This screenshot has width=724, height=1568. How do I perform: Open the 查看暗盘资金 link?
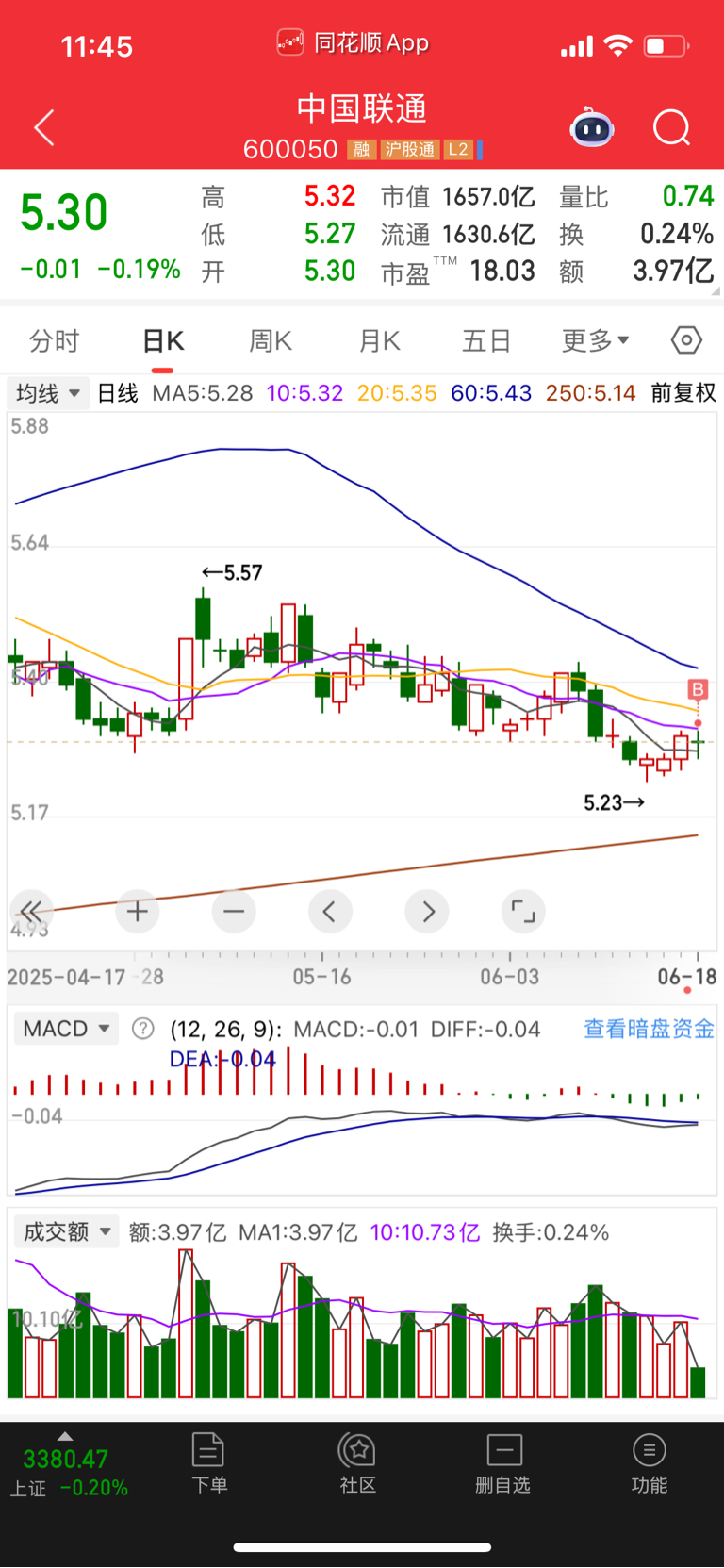[x=649, y=1029]
